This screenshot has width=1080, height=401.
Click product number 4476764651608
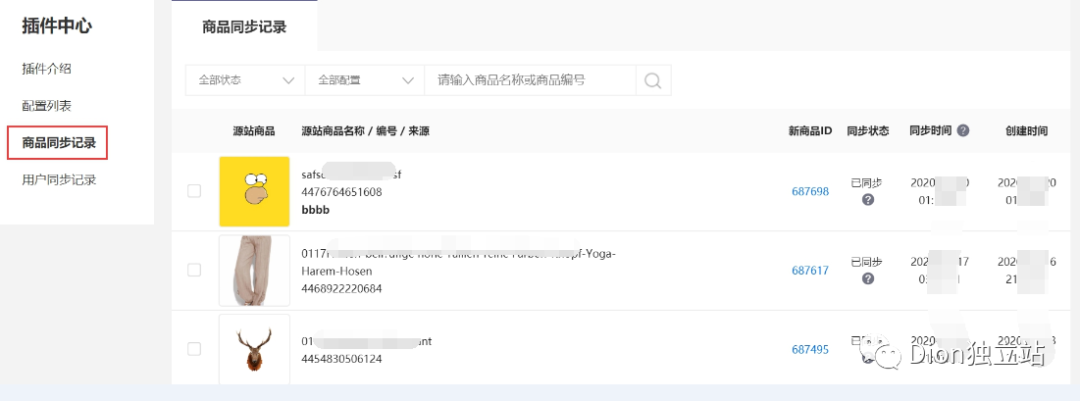[x=342, y=192]
